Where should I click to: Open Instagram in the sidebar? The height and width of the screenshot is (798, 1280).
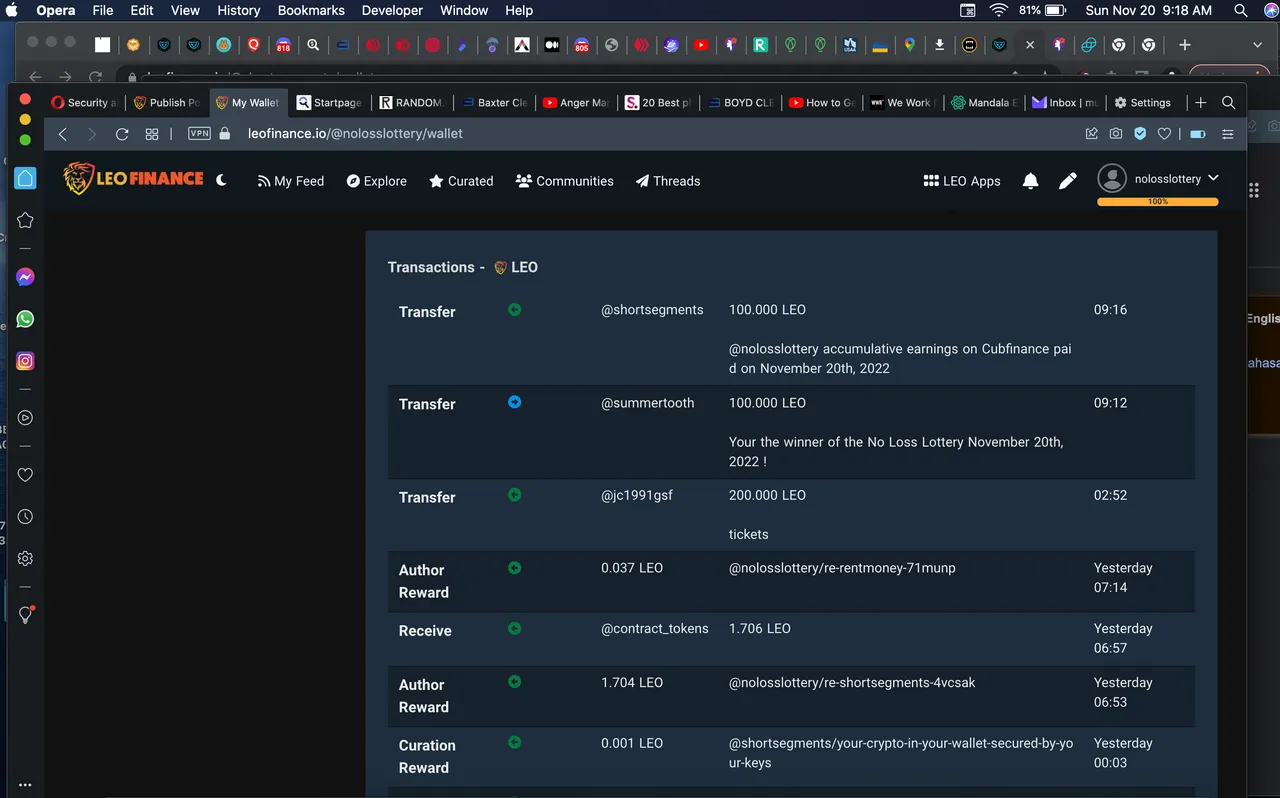tap(26, 361)
